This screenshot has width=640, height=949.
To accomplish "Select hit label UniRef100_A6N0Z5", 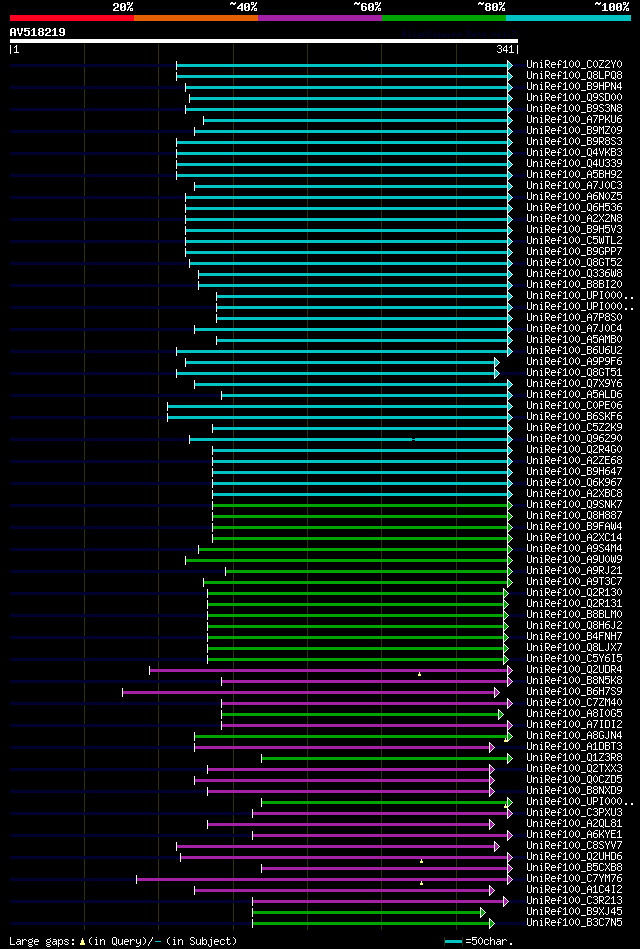I will point(574,196).
